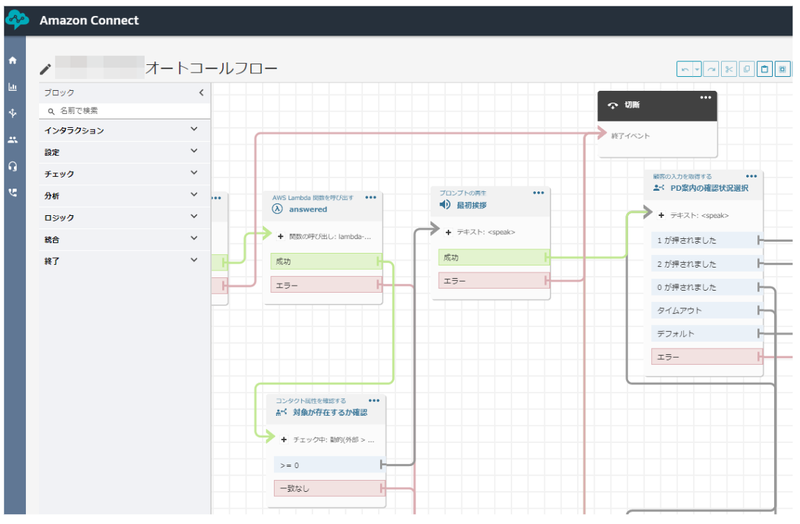
Task: Open the headset sidebar icon
Action: [x=13, y=166]
